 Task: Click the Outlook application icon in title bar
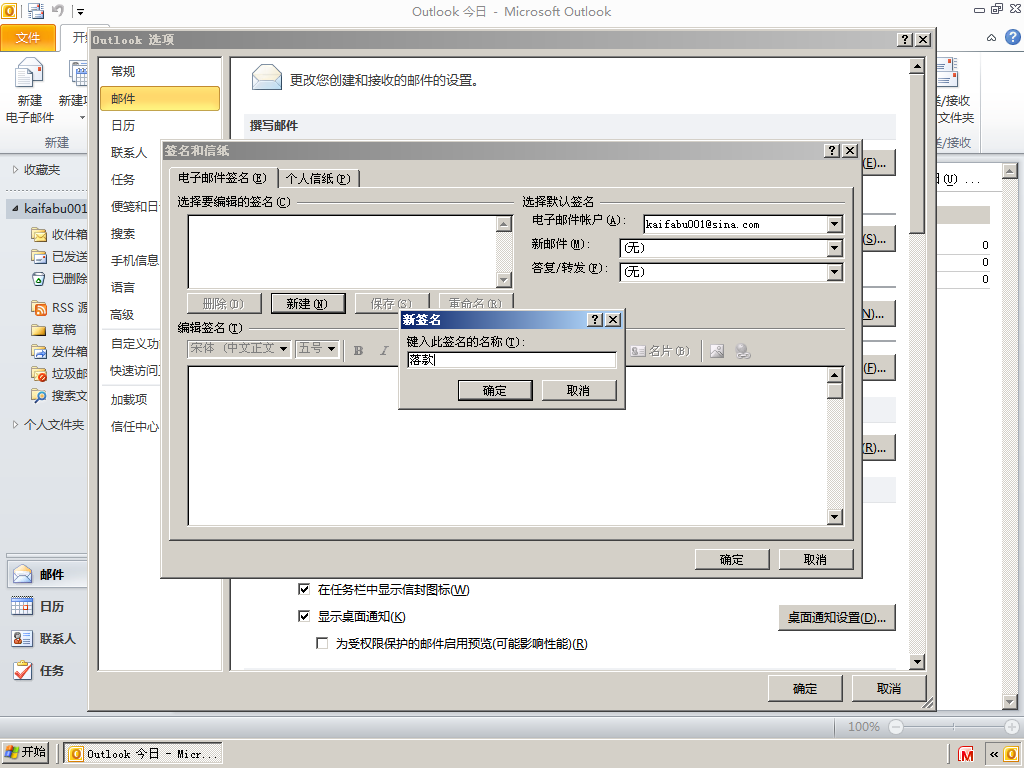[x=9, y=11]
